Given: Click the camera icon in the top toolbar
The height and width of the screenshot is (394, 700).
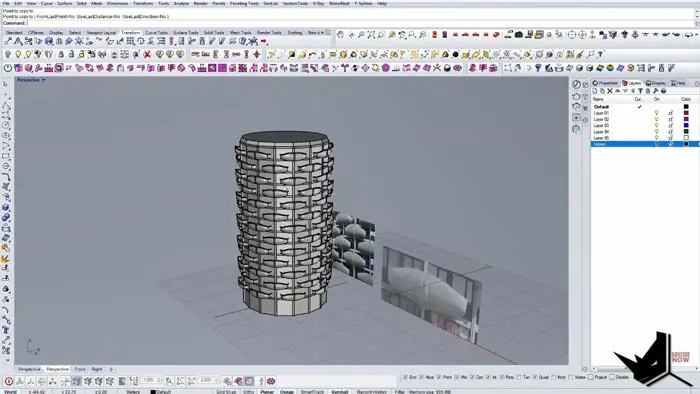Looking at the screenshot, I should point(519,34).
